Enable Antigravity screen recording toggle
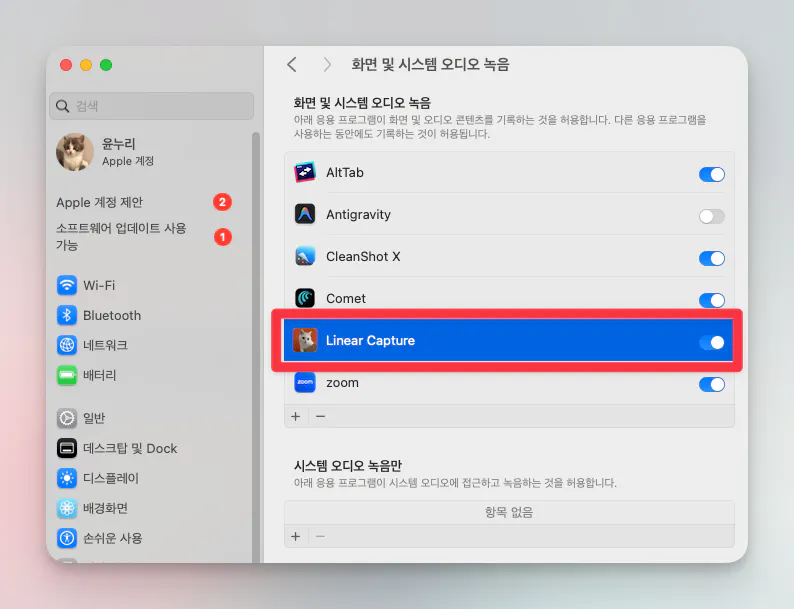The height and width of the screenshot is (609, 794). pyautogui.click(x=711, y=216)
